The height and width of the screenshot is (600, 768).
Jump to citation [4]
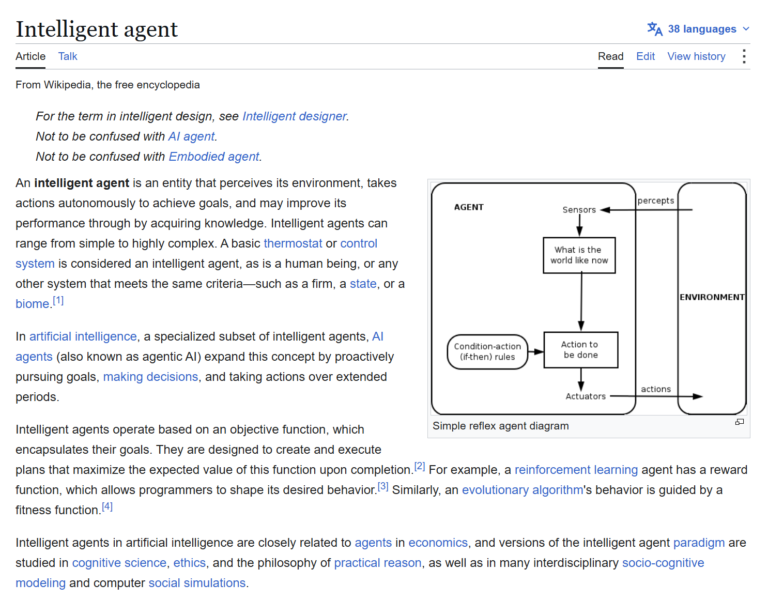pos(107,506)
